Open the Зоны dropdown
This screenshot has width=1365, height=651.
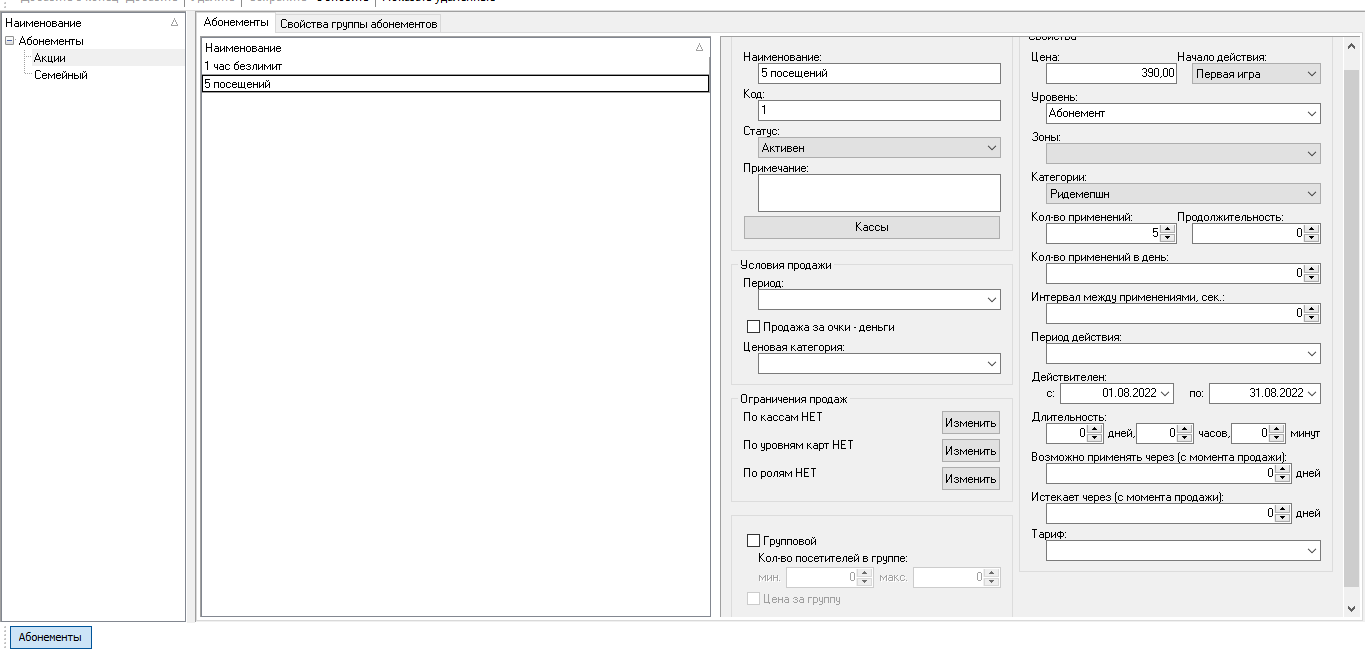[x=1183, y=153]
